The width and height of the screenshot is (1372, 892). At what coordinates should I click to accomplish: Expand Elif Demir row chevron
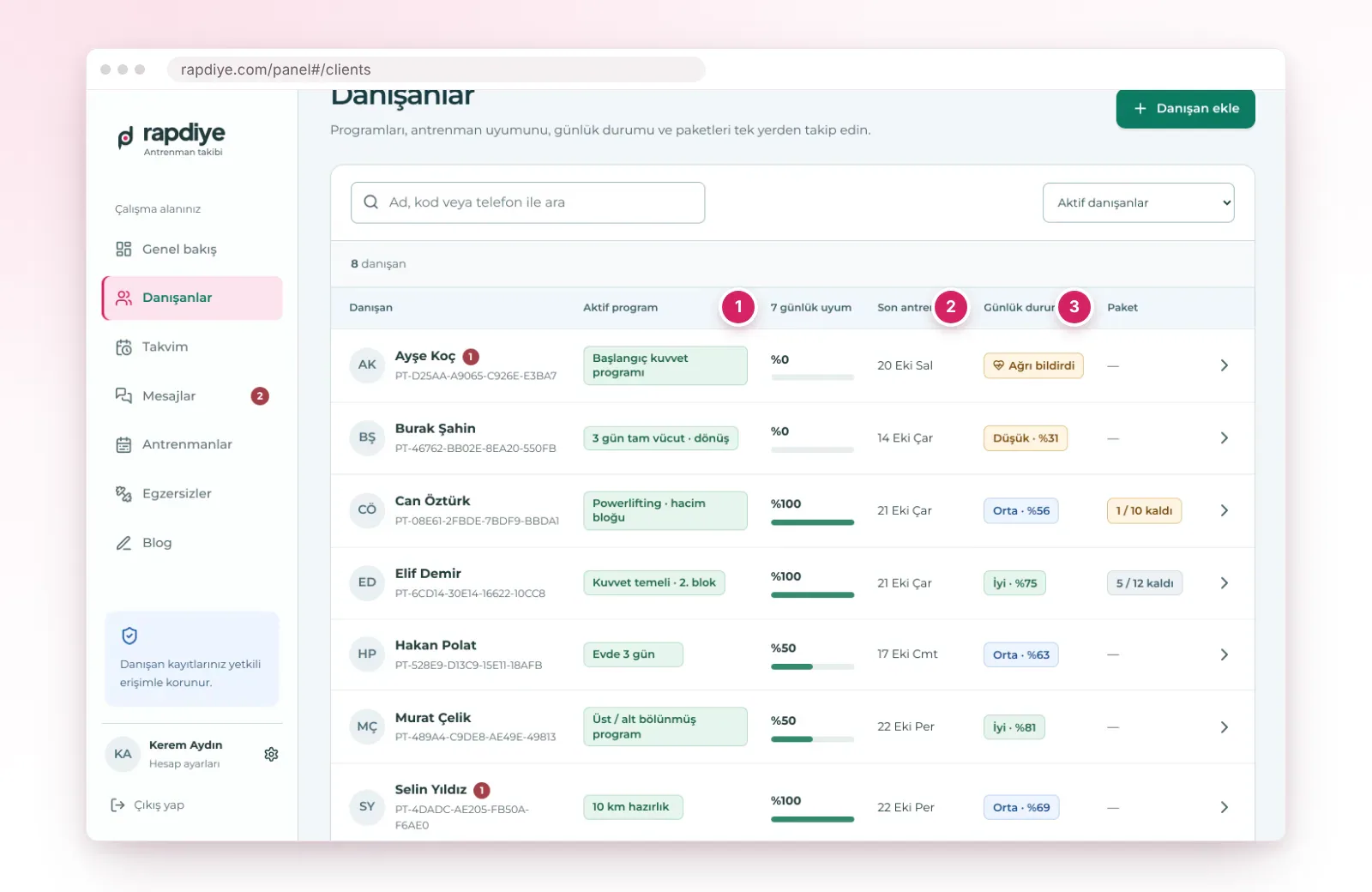tap(1224, 583)
